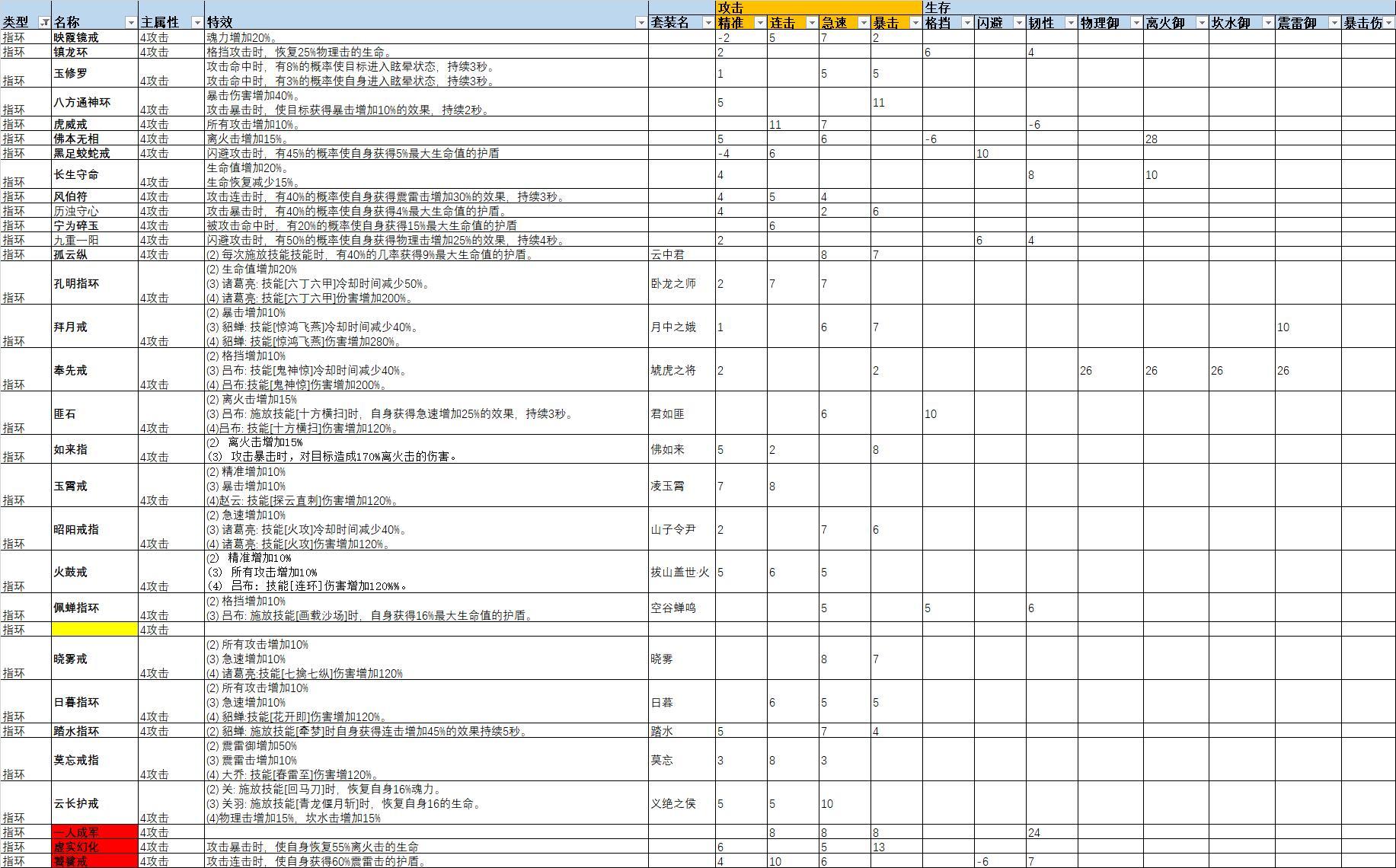Click the set name cell 山子令尹
This screenshot has width=1396, height=868.
point(682,529)
